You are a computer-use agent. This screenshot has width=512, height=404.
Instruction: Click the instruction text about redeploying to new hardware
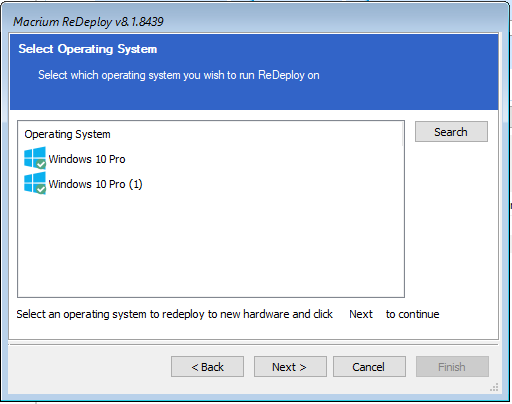(228, 314)
